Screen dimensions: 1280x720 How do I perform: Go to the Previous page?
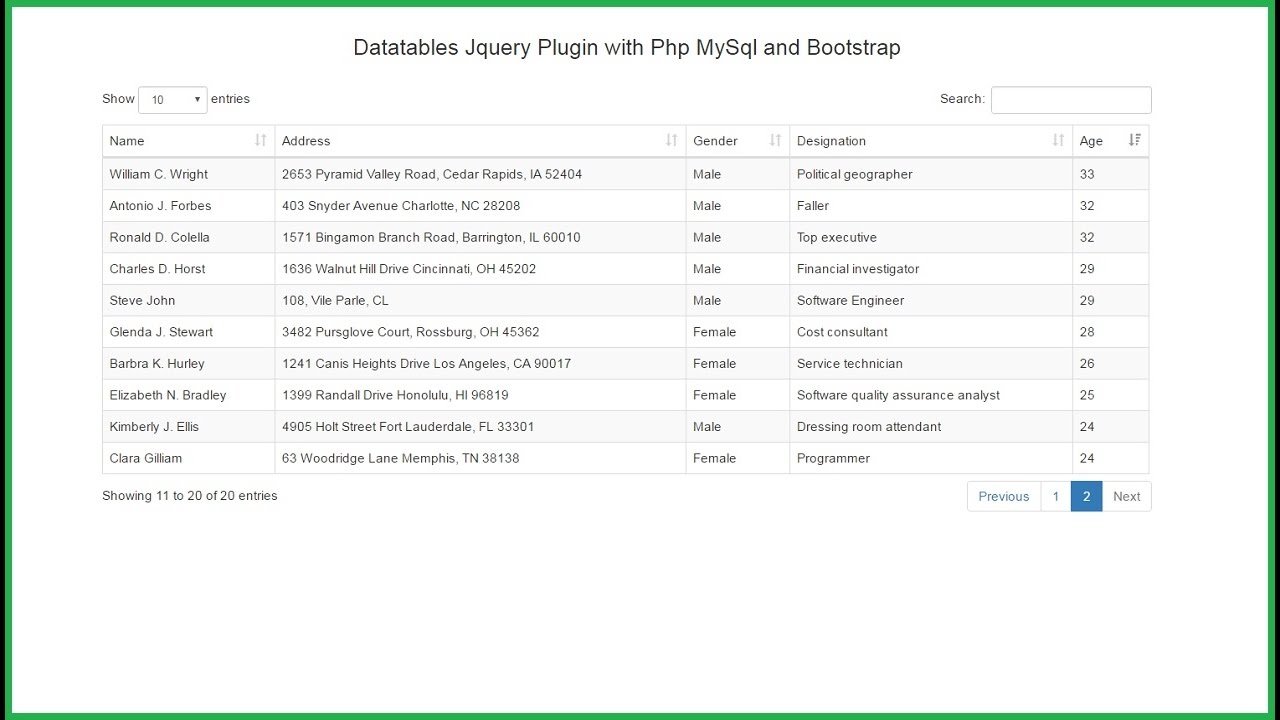[1003, 497]
